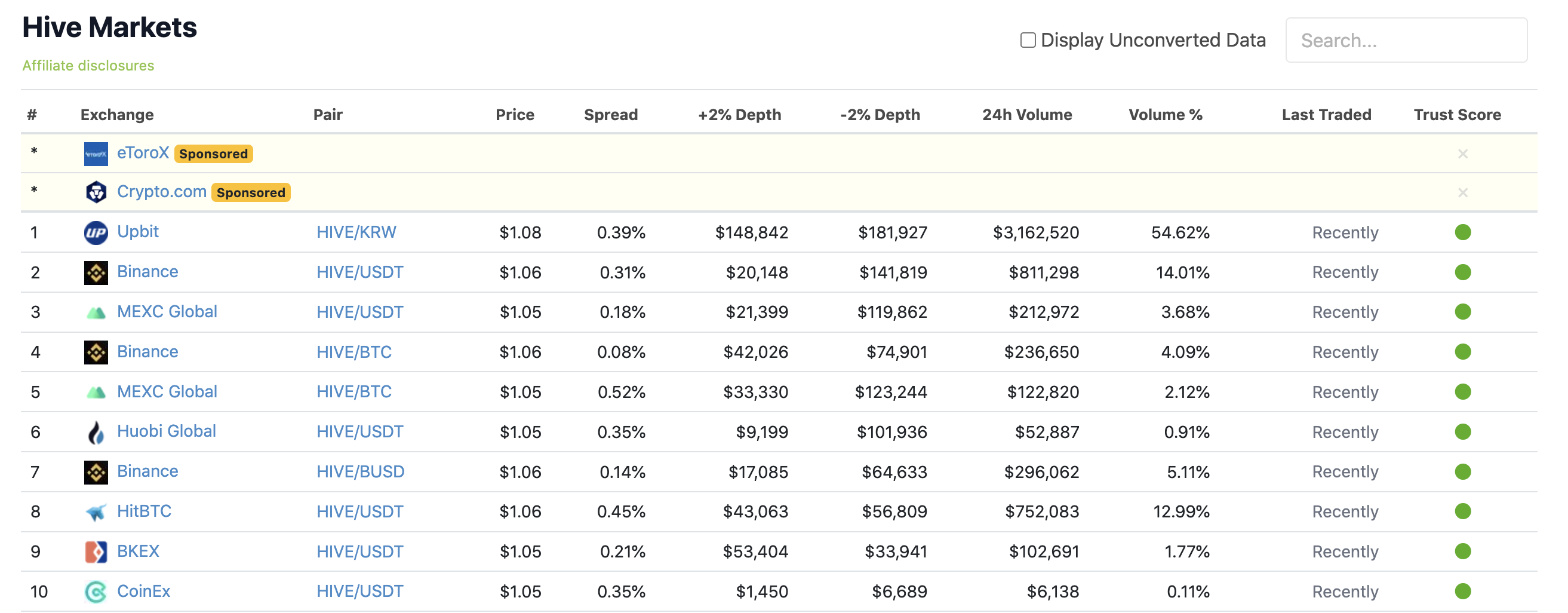The height and width of the screenshot is (613, 1568).
Task: Select the $6,689 depth cell
Action: pos(899,591)
